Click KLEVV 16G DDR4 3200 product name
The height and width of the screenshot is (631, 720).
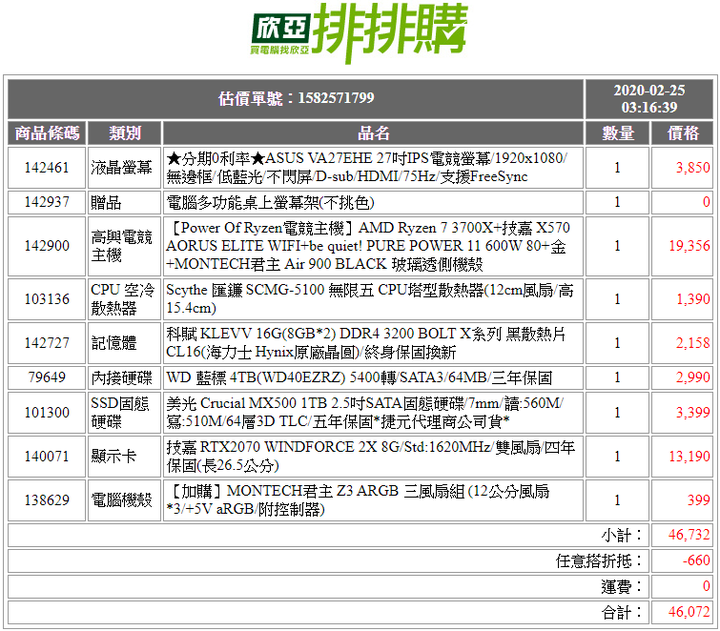[366, 343]
